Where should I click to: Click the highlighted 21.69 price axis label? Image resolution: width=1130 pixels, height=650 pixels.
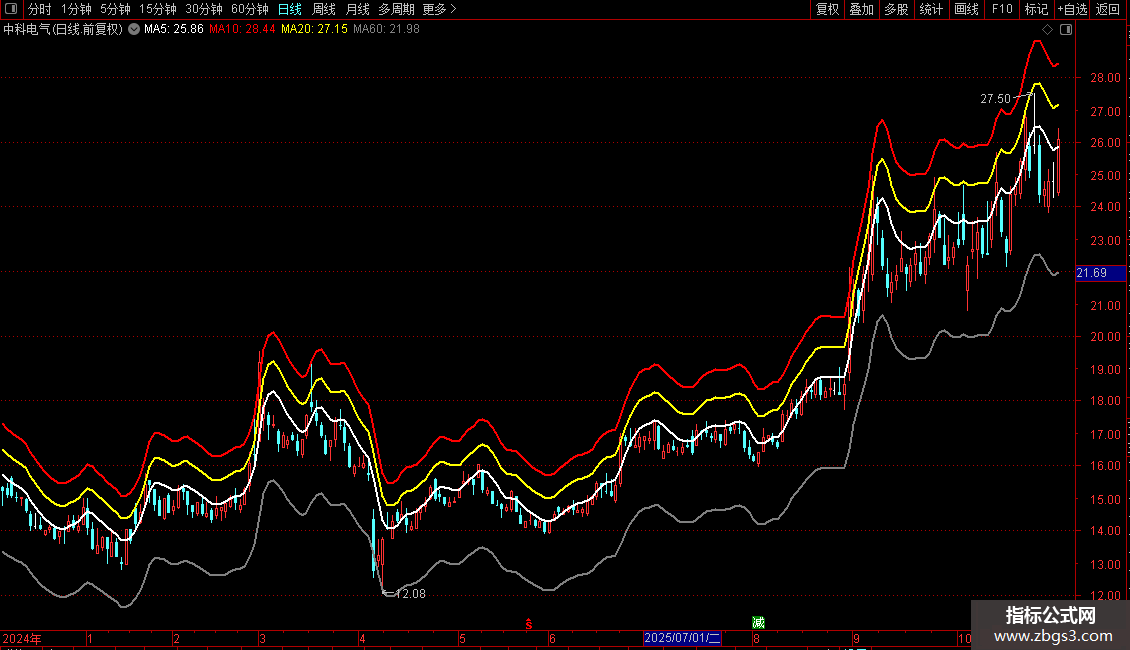click(1100, 273)
